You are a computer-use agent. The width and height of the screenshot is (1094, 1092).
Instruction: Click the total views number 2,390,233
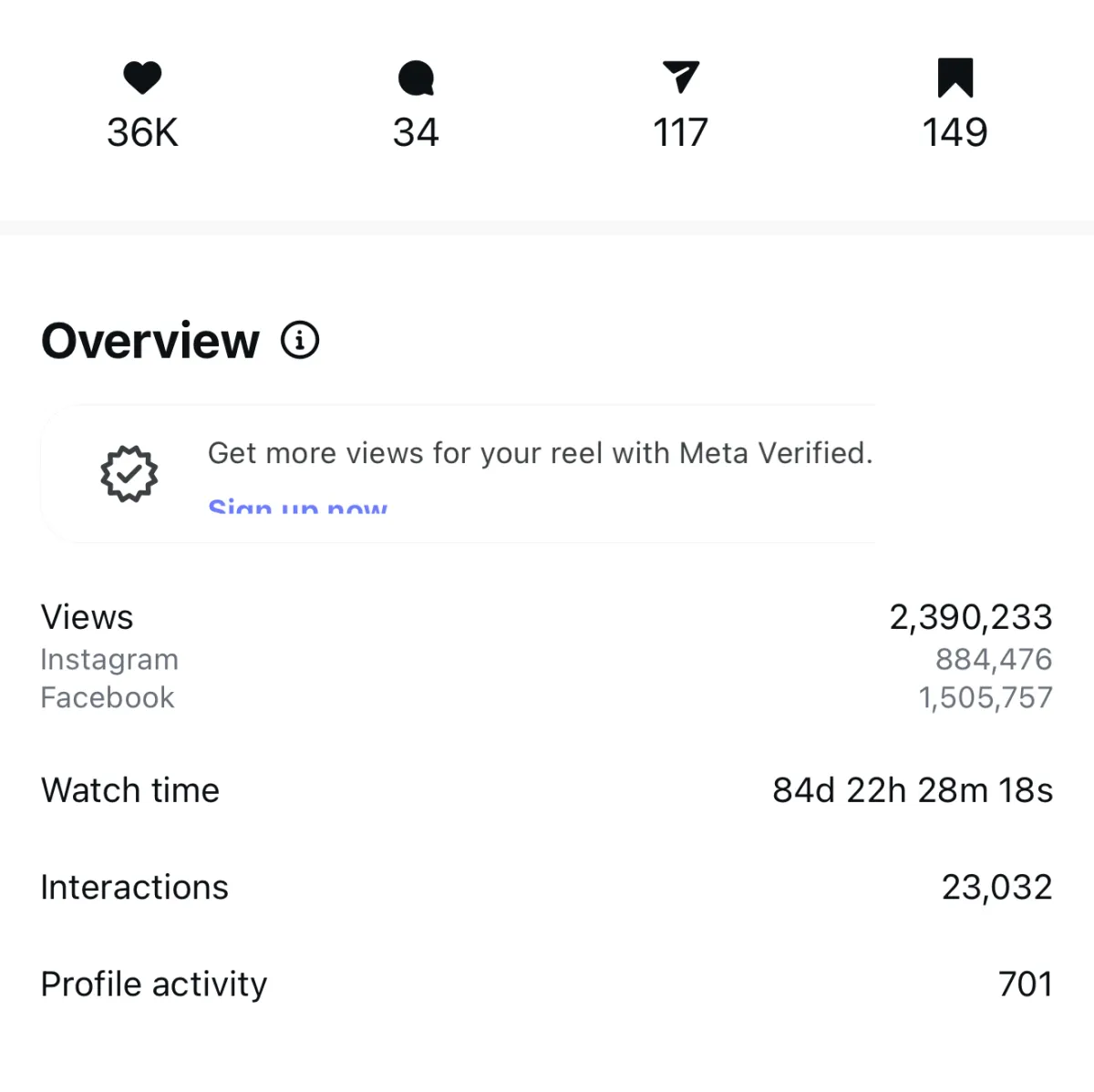[x=970, y=617]
